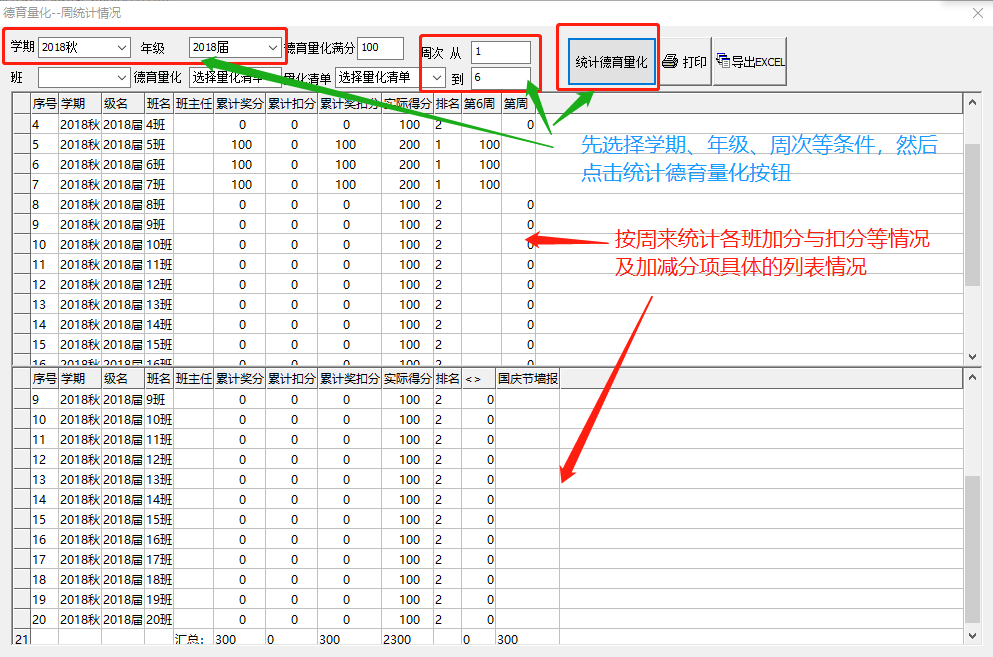The height and width of the screenshot is (657, 993).
Task: Click the 德育量化满分 input showing 100
Action: pos(381,47)
